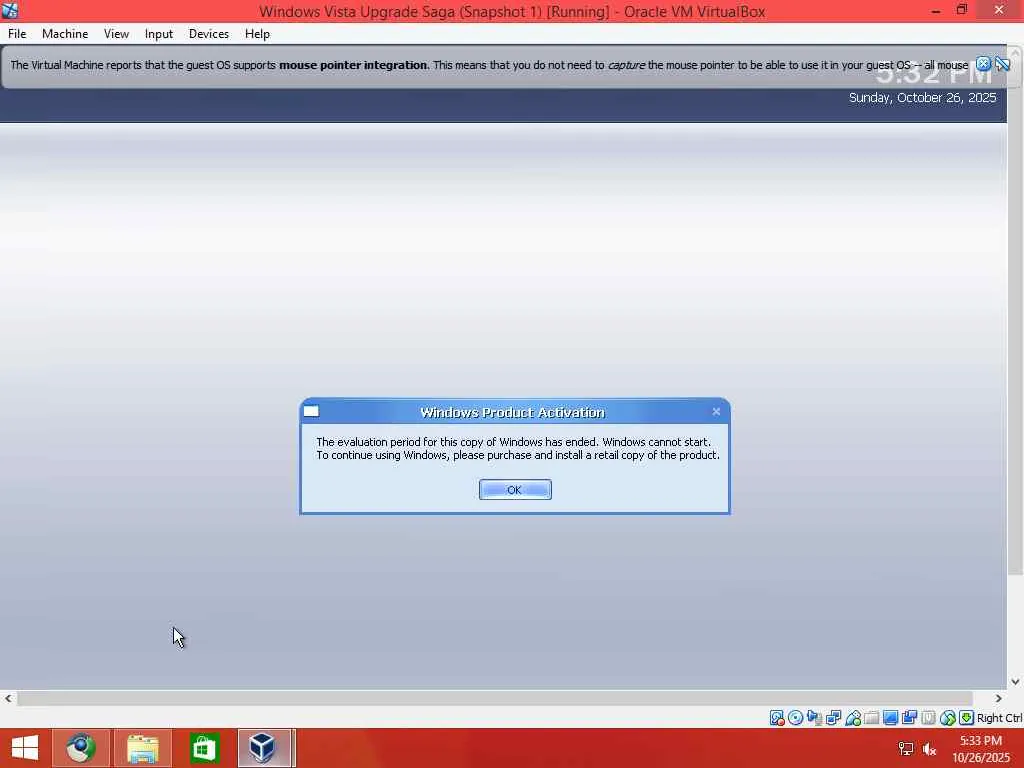
Task: Click the don't-show-again mouse notification icon
Action: click(1002, 64)
